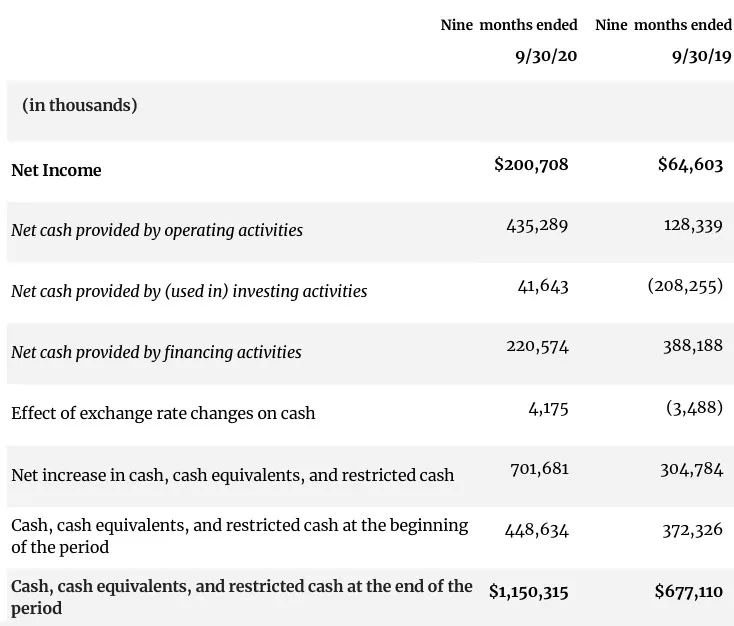This screenshot has width=734, height=626.
Task: Click the 9/30/19 column header
Action: [697, 56]
